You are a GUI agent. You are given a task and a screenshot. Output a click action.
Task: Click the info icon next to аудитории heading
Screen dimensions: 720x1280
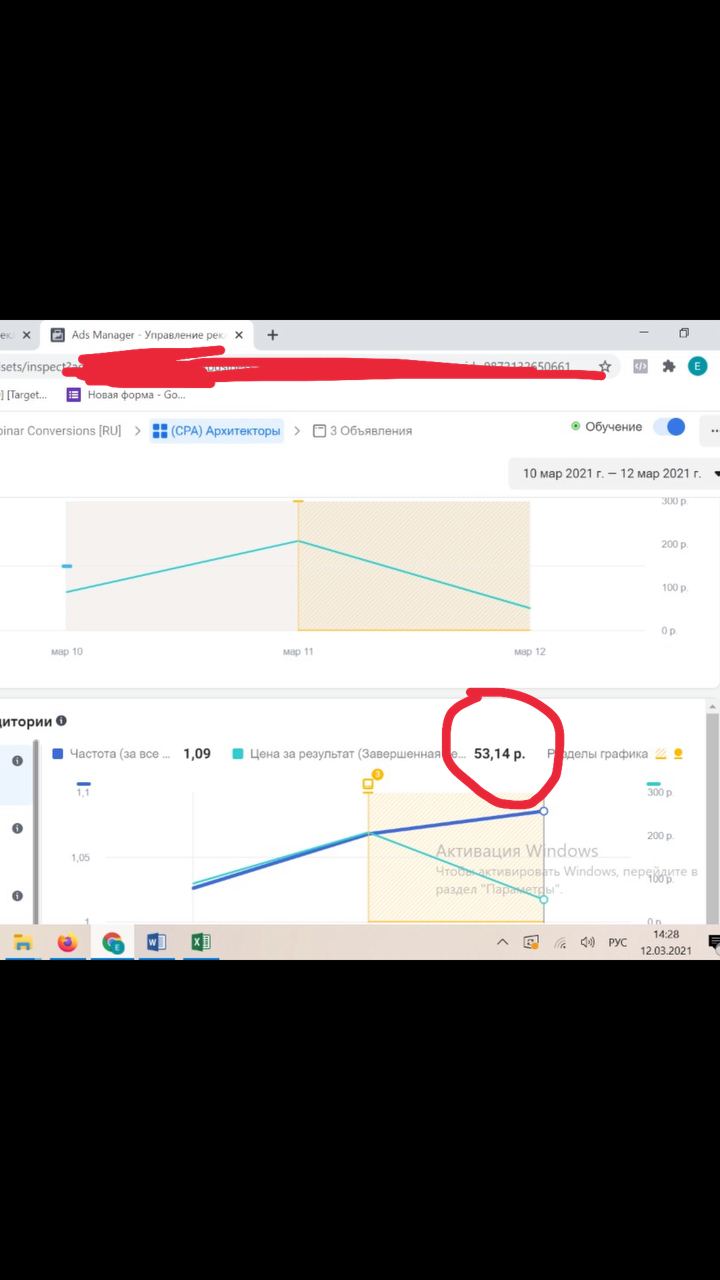tap(62, 721)
